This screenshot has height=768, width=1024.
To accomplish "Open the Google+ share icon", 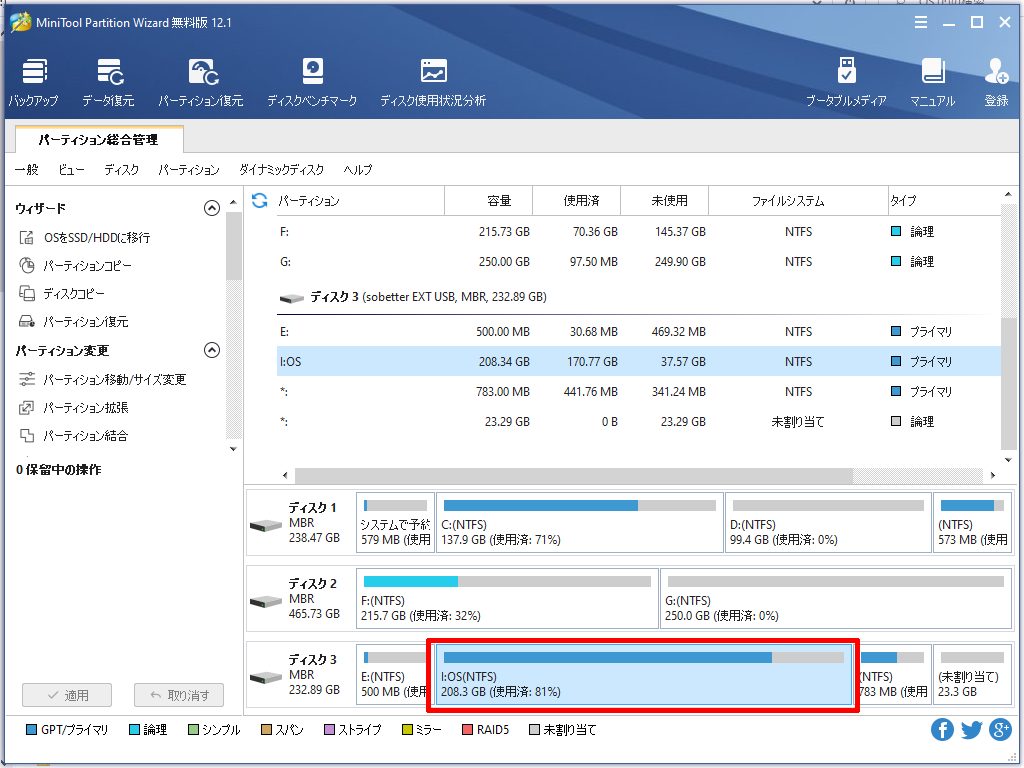I will tap(1000, 729).
